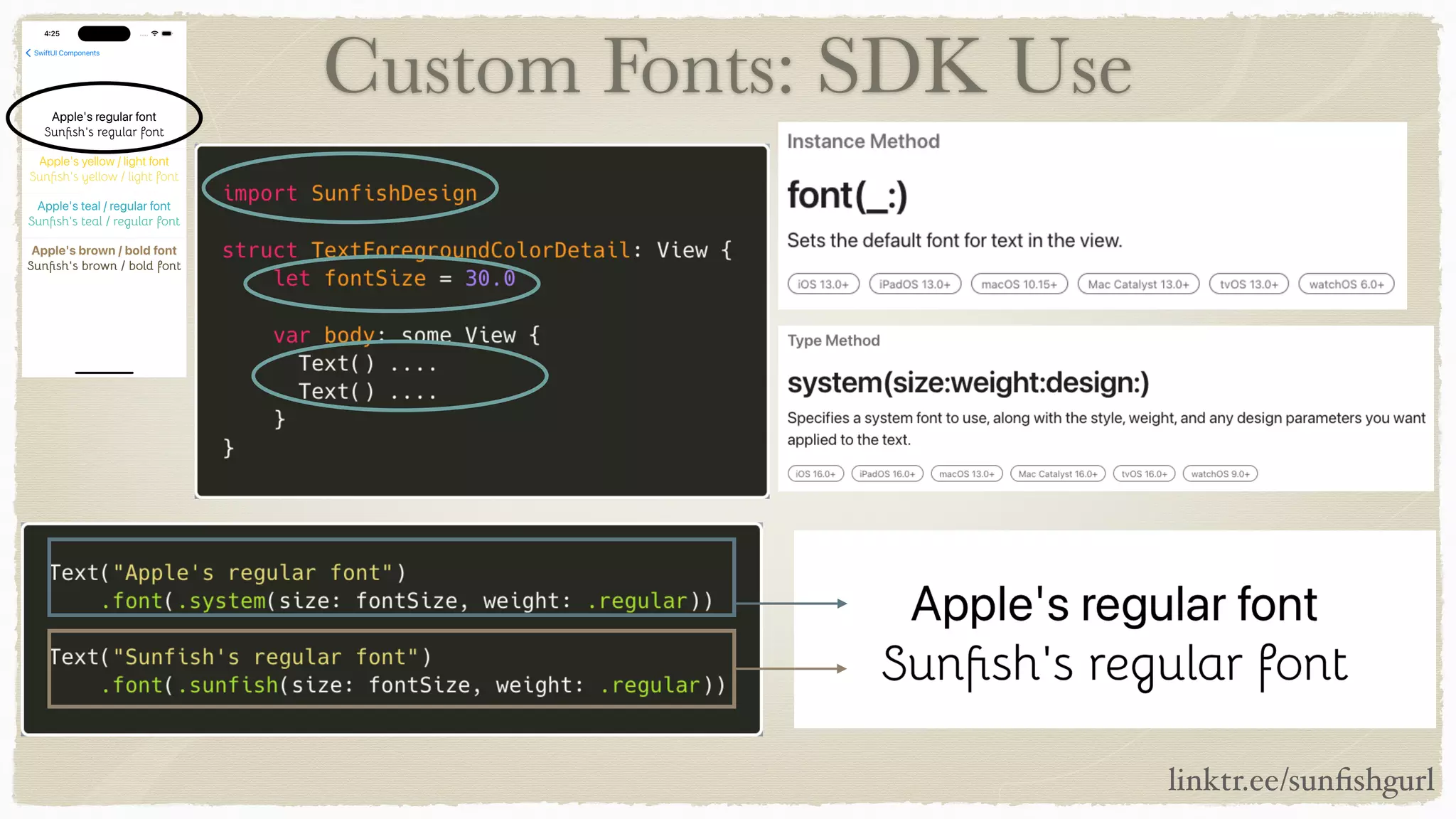Click Text("Sunfish's regular font") code line
Viewport: 1456px width, 819px height.
point(241,657)
